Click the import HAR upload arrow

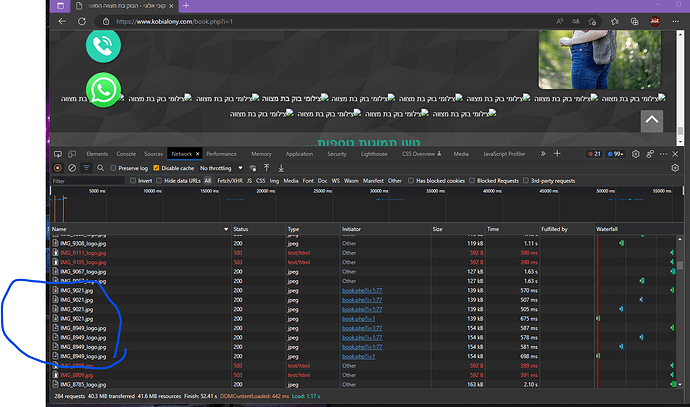tap(267, 168)
